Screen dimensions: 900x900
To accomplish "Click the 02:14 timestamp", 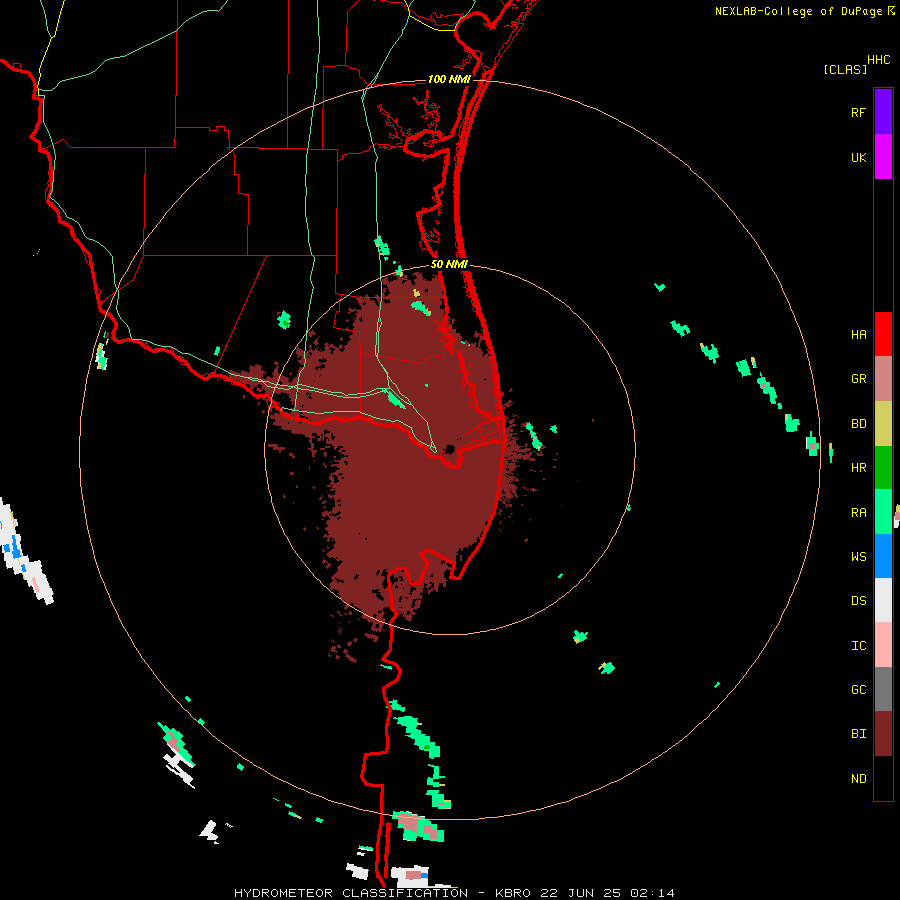I will point(653,893).
